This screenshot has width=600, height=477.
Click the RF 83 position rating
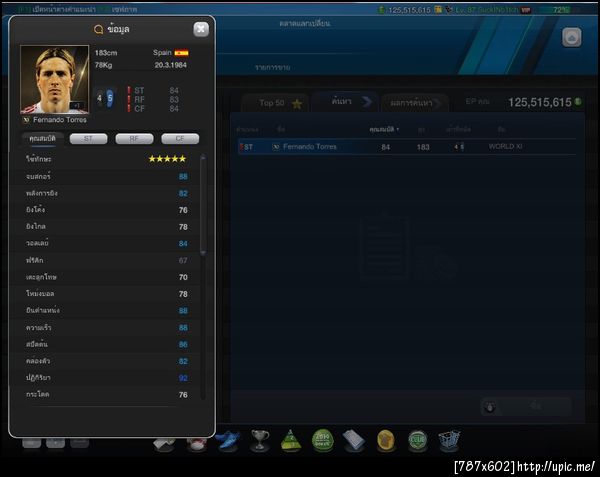point(153,99)
